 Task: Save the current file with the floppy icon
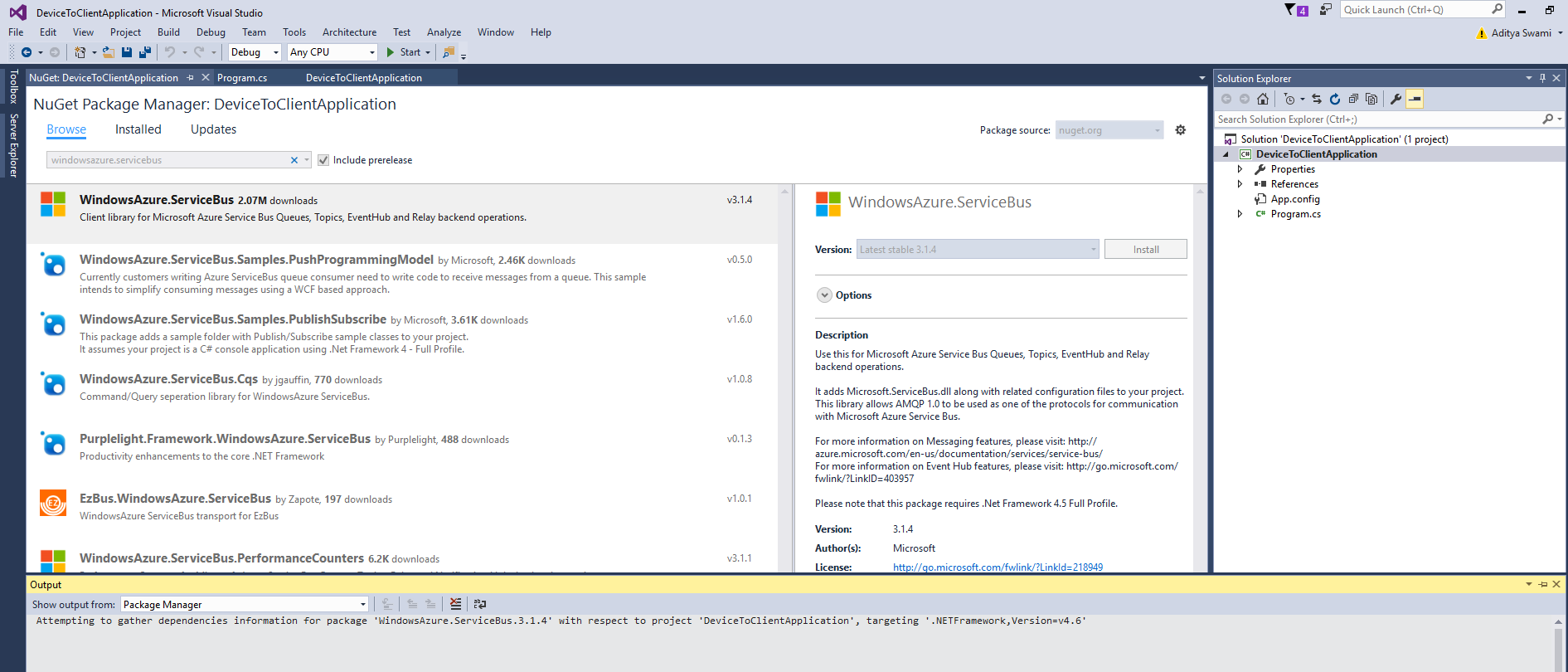(127, 52)
